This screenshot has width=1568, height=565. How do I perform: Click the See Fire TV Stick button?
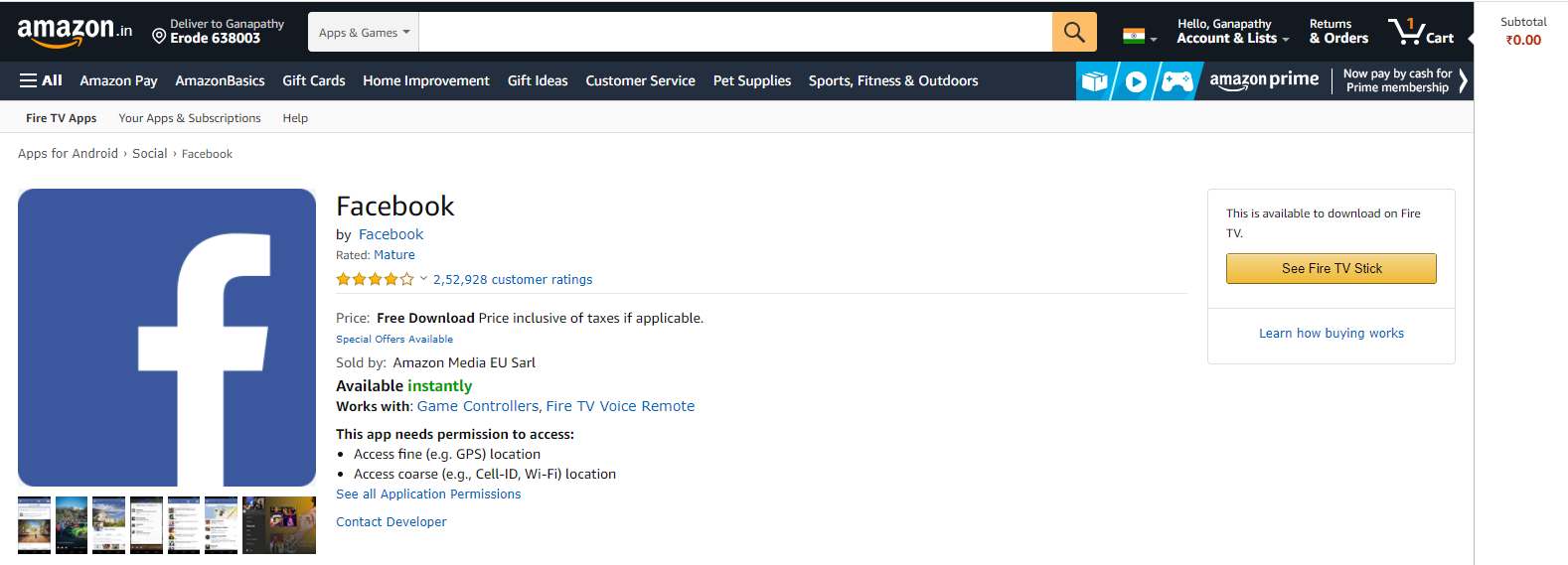[x=1332, y=268]
